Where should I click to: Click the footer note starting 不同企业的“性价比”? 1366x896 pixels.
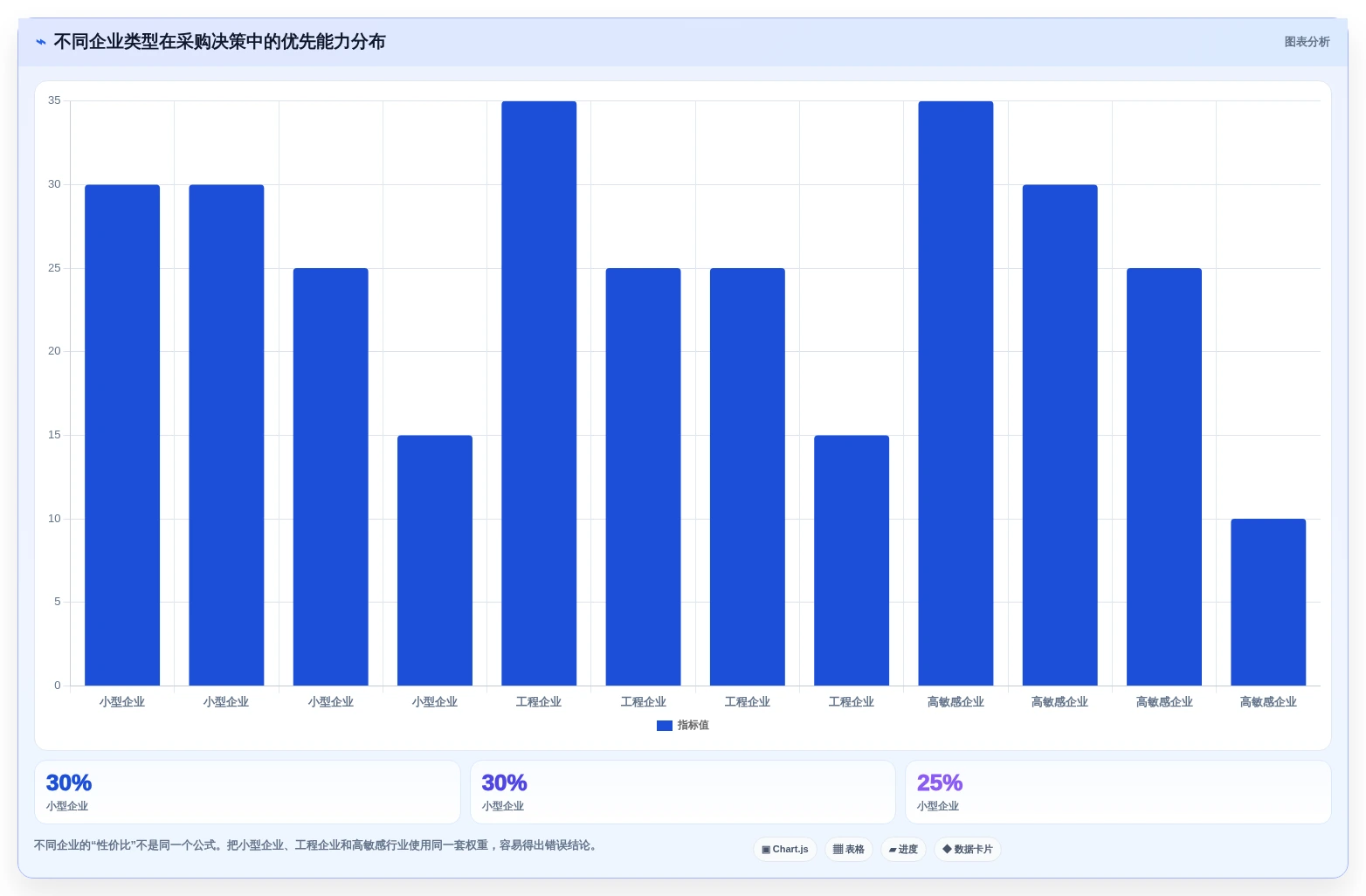[x=318, y=845]
